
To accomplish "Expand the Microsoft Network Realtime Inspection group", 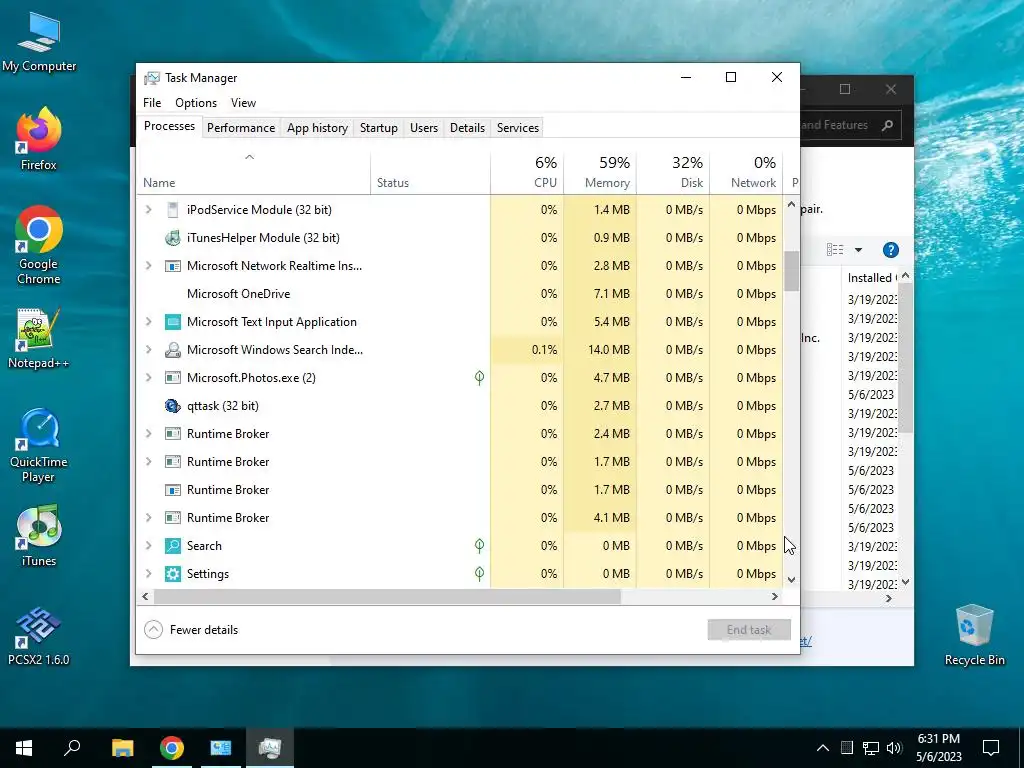I will point(149,266).
